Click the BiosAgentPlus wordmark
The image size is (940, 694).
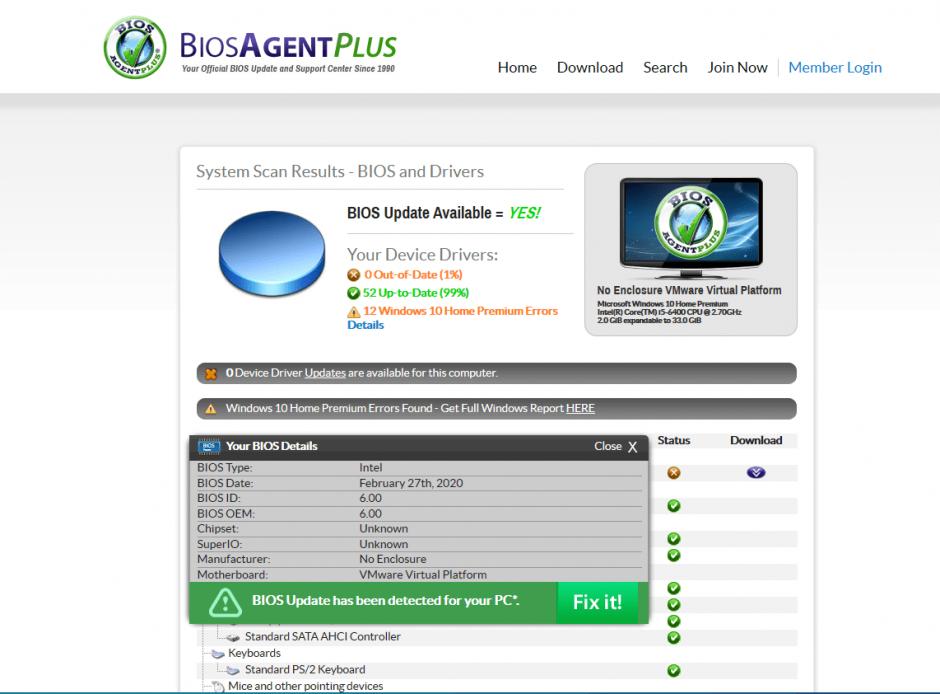click(288, 46)
